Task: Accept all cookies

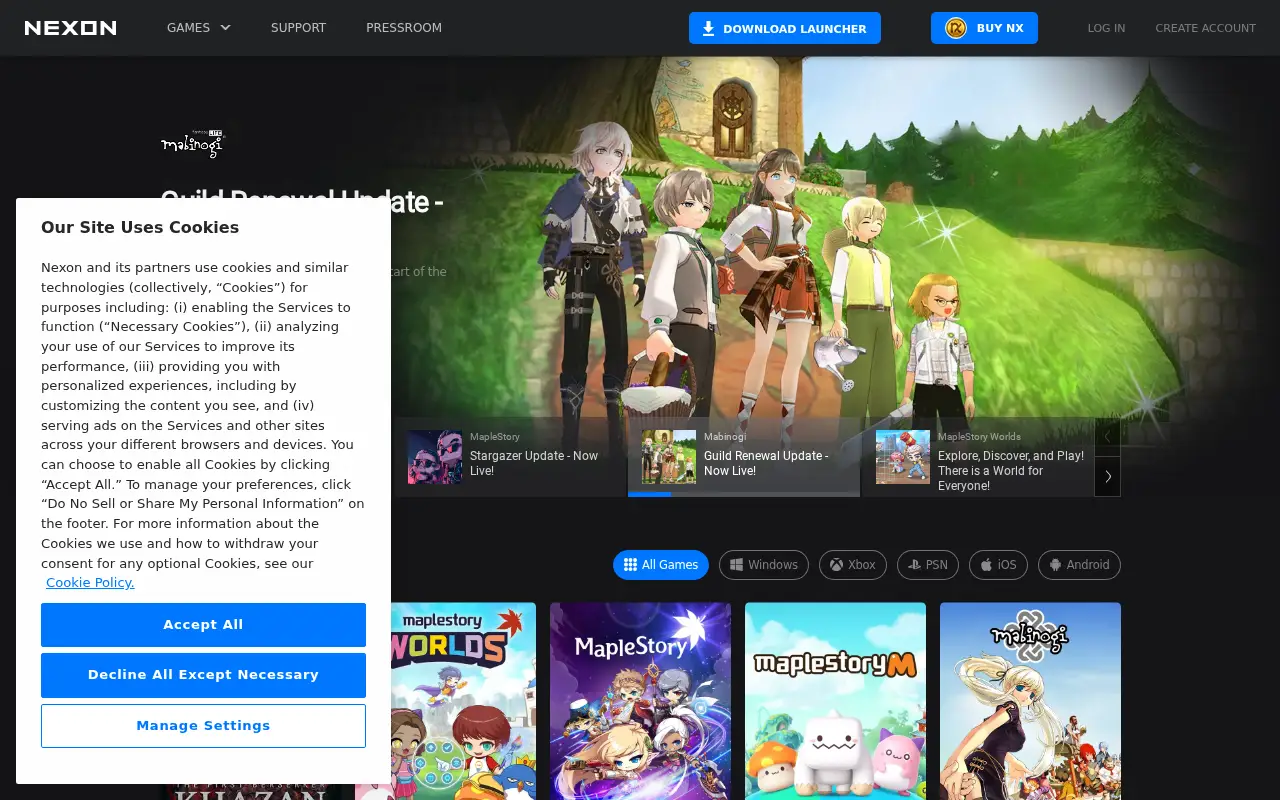Action: coord(203,625)
